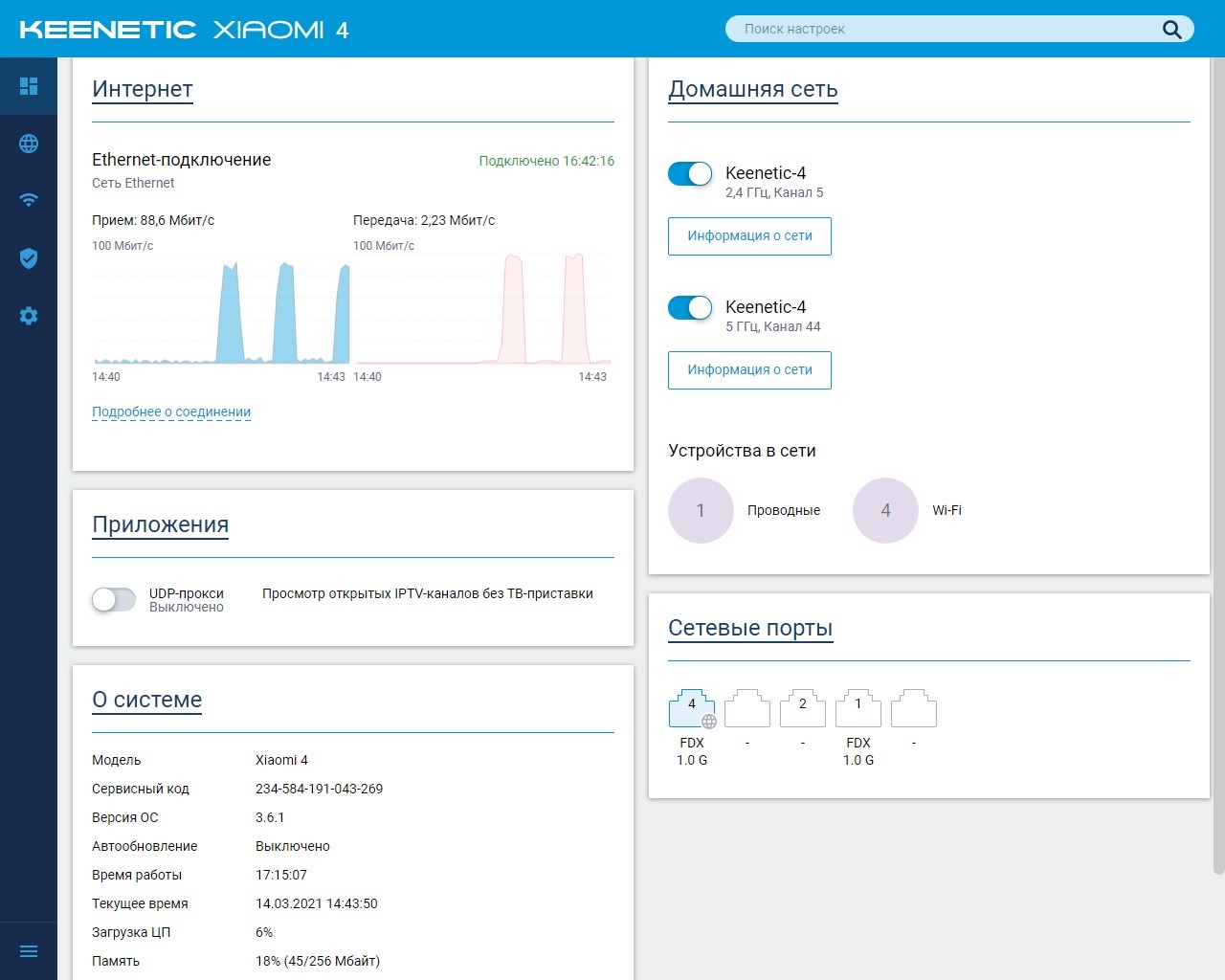This screenshot has width=1225, height=980.
Task: Open the security shield icon in sidebar
Action: click(29, 258)
